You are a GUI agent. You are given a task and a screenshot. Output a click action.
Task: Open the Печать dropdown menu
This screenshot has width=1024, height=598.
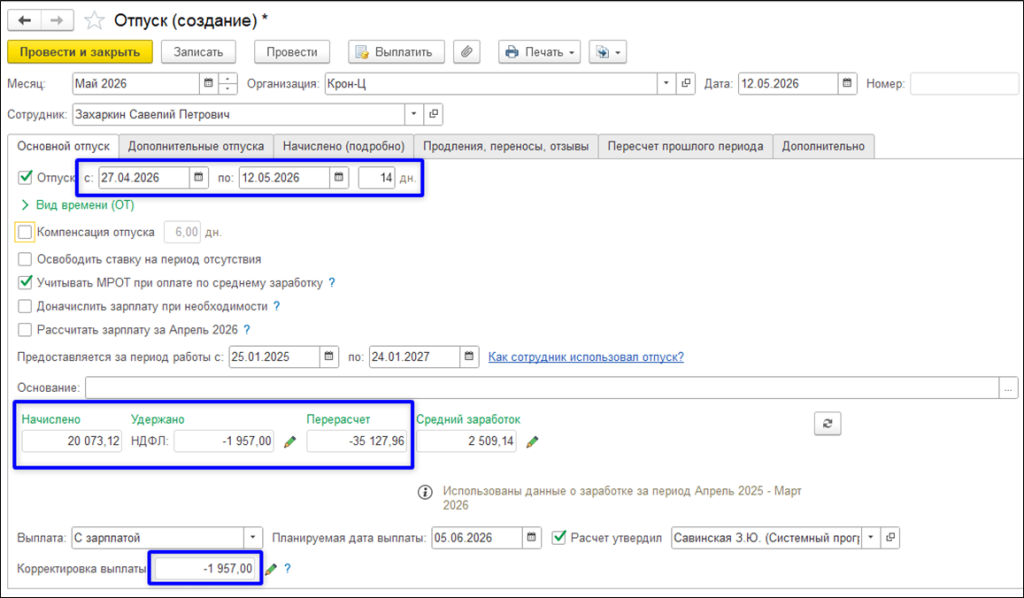539,52
